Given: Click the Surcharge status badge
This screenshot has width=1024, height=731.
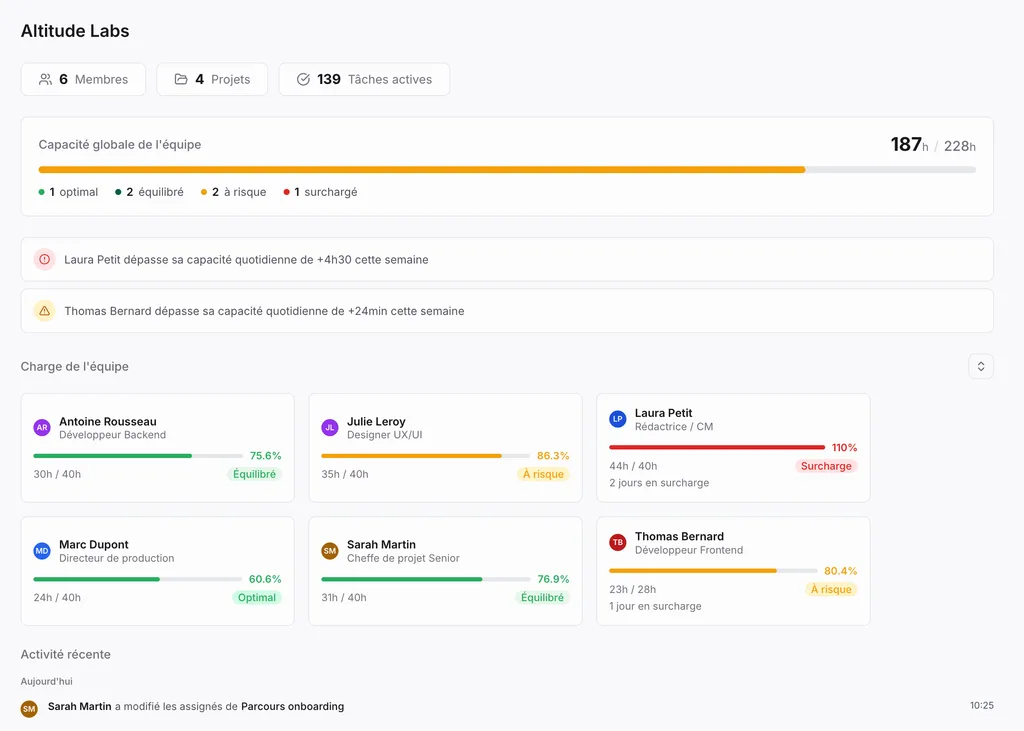Looking at the screenshot, I should (825, 466).
